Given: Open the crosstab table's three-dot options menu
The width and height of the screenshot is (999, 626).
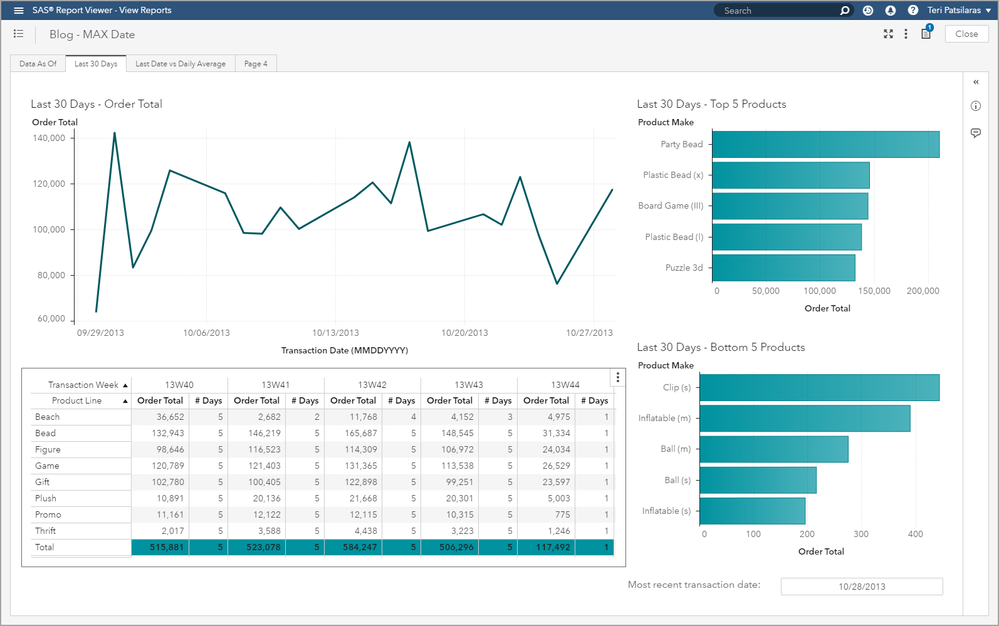Looking at the screenshot, I should 618,377.
